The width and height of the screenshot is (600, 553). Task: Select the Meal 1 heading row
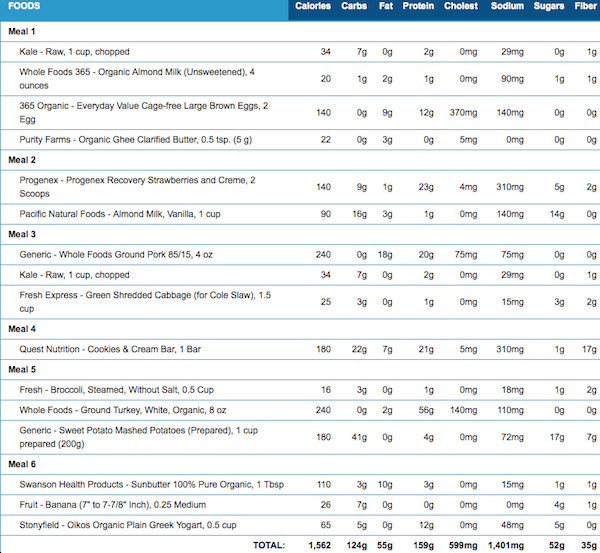pos(300,31)
